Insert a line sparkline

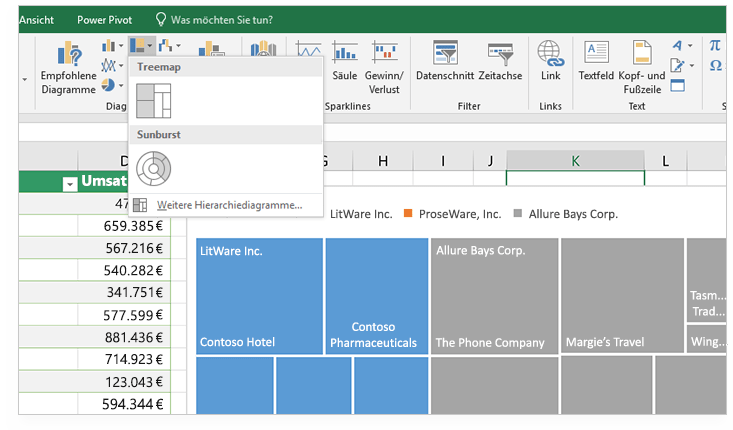point(309,50)
